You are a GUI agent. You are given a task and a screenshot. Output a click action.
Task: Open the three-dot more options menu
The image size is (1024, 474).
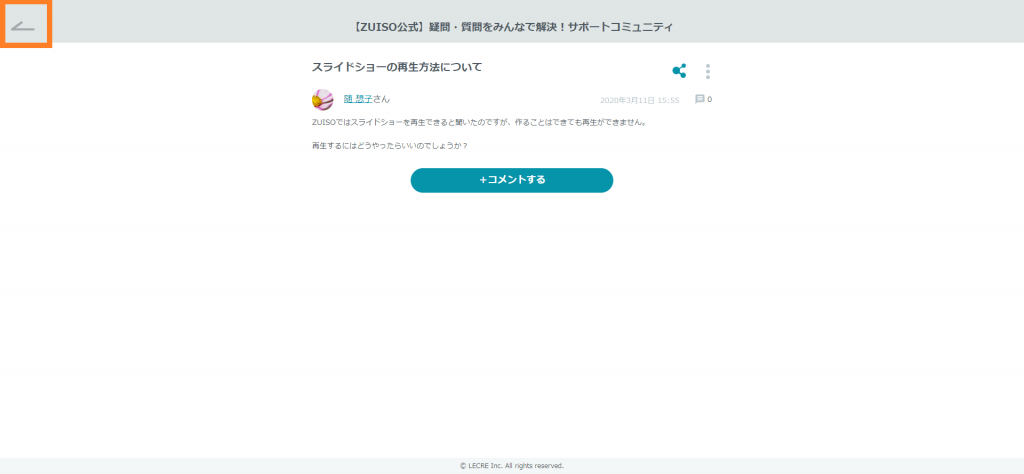(708, 71)
